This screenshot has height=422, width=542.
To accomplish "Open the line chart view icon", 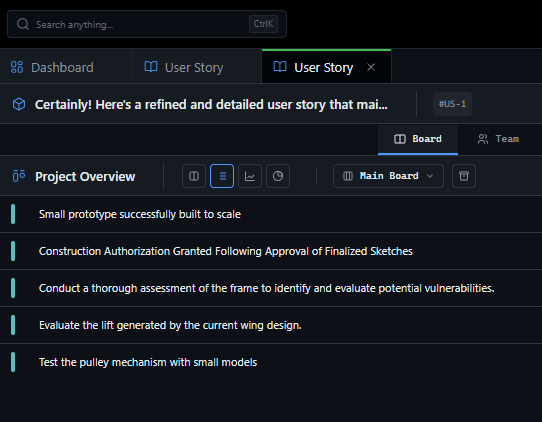I will pyautogui.click(x=250, y=176).
